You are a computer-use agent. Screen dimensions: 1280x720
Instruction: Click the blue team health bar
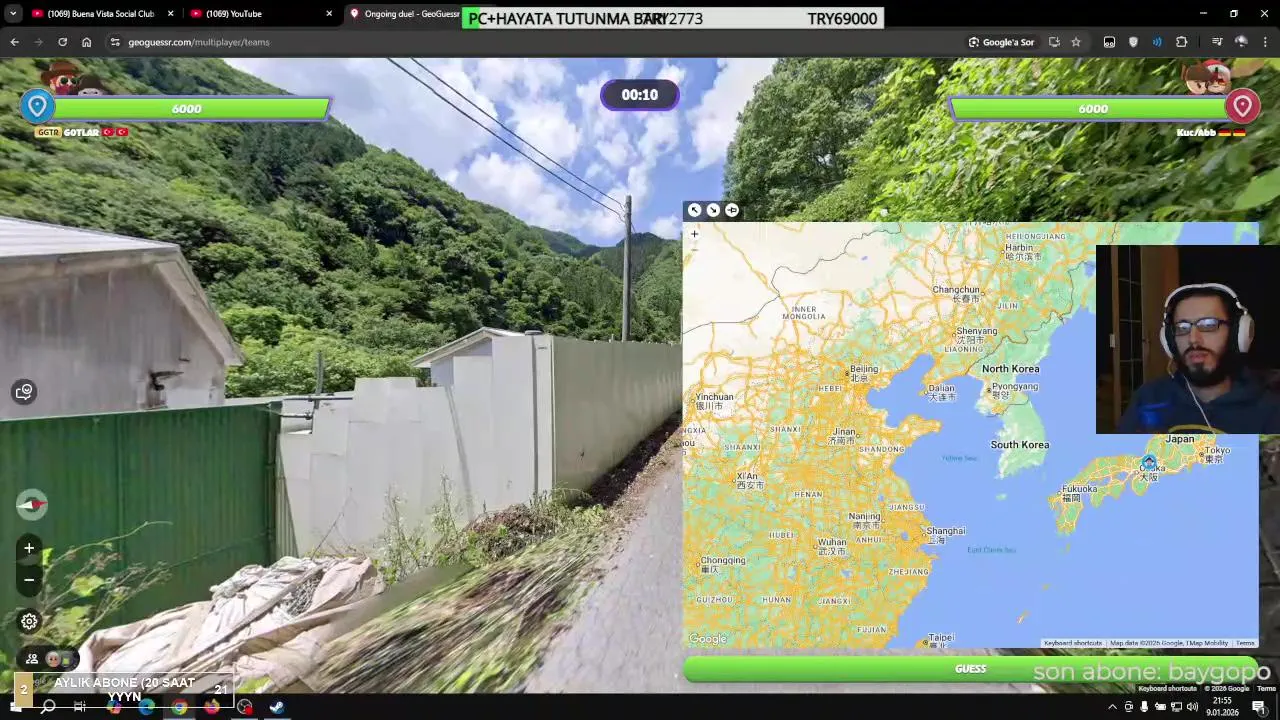(186, 108)
